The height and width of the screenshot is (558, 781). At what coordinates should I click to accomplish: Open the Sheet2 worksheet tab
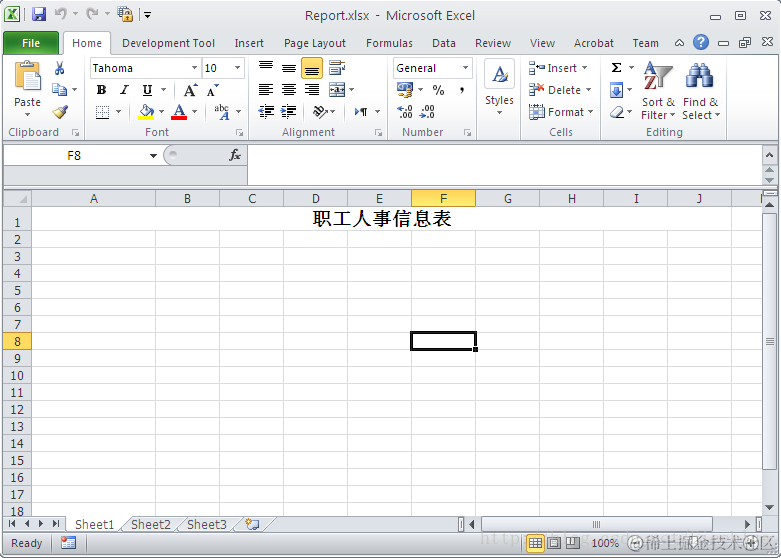150,525
